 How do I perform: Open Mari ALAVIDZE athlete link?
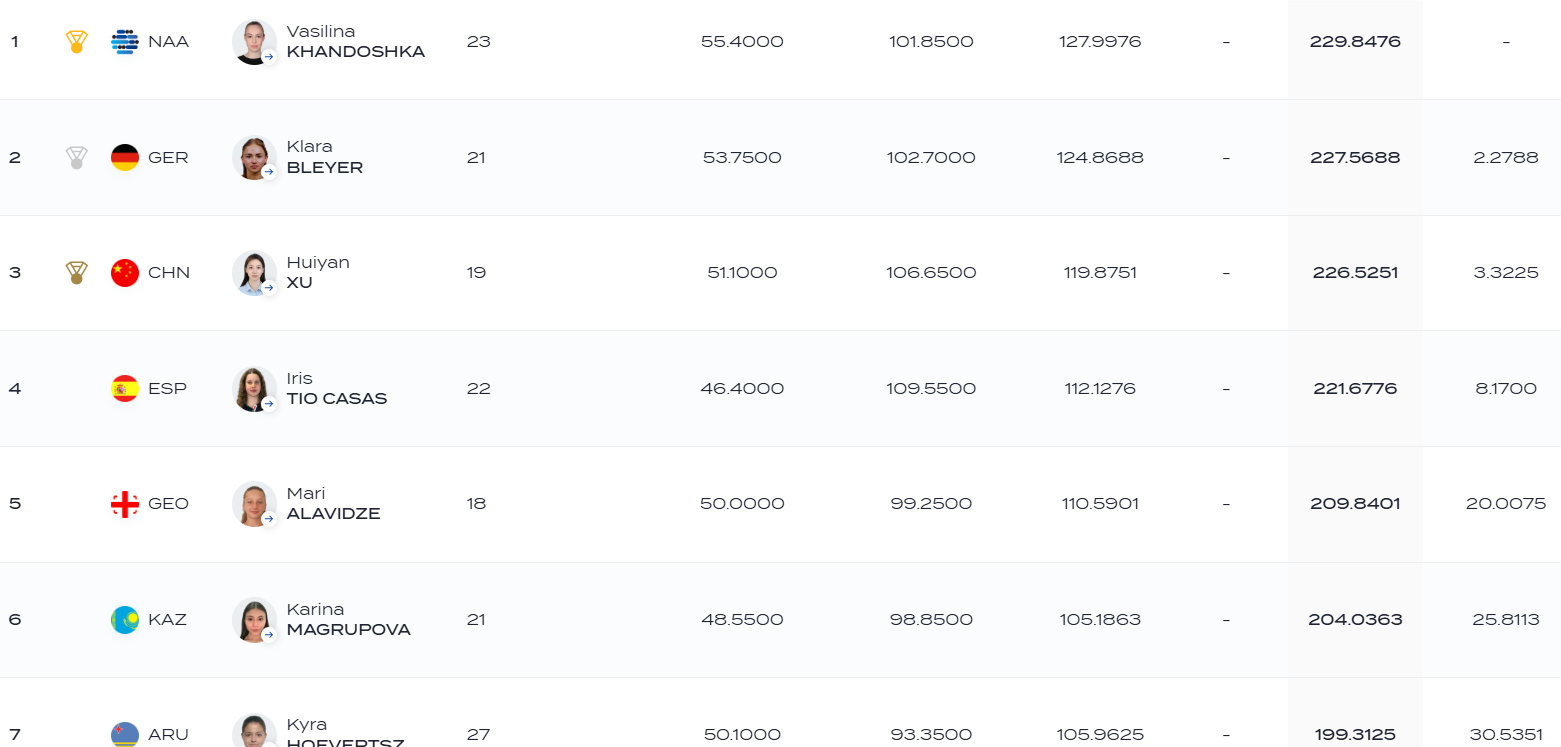point(334,504)
